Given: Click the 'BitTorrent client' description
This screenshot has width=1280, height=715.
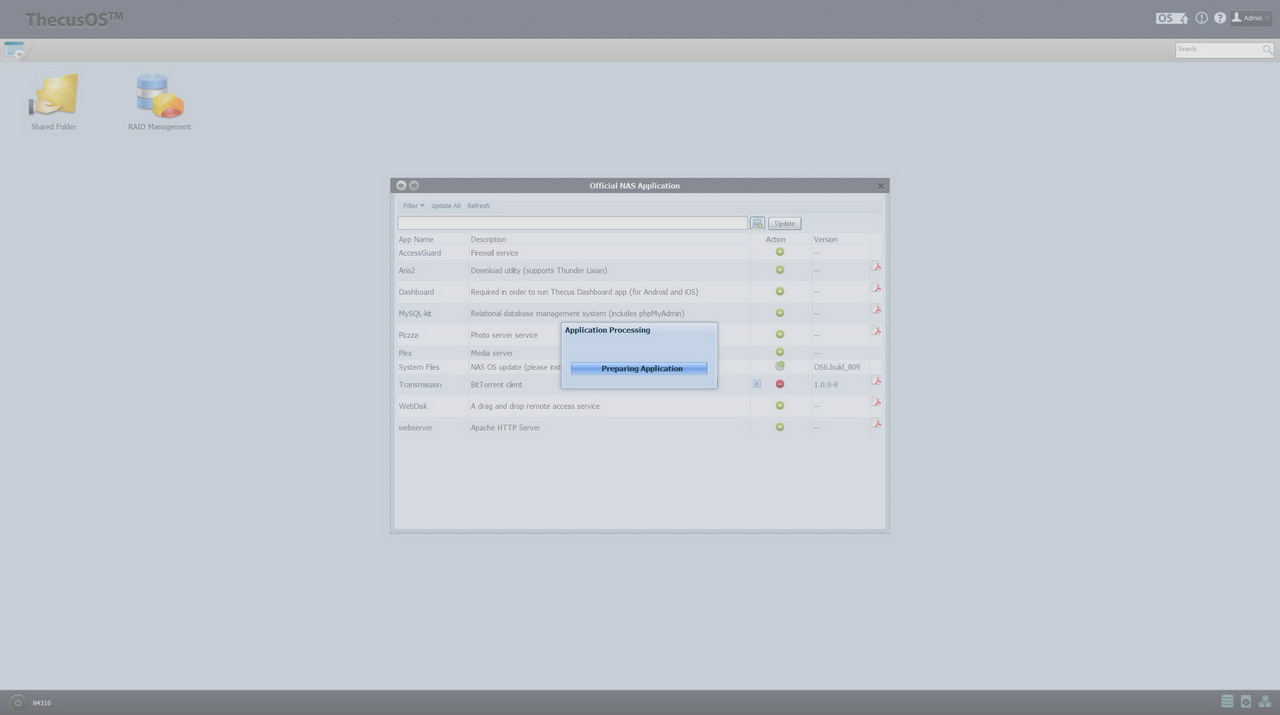Looking at the screenshot, I should [x=496, y=385].
